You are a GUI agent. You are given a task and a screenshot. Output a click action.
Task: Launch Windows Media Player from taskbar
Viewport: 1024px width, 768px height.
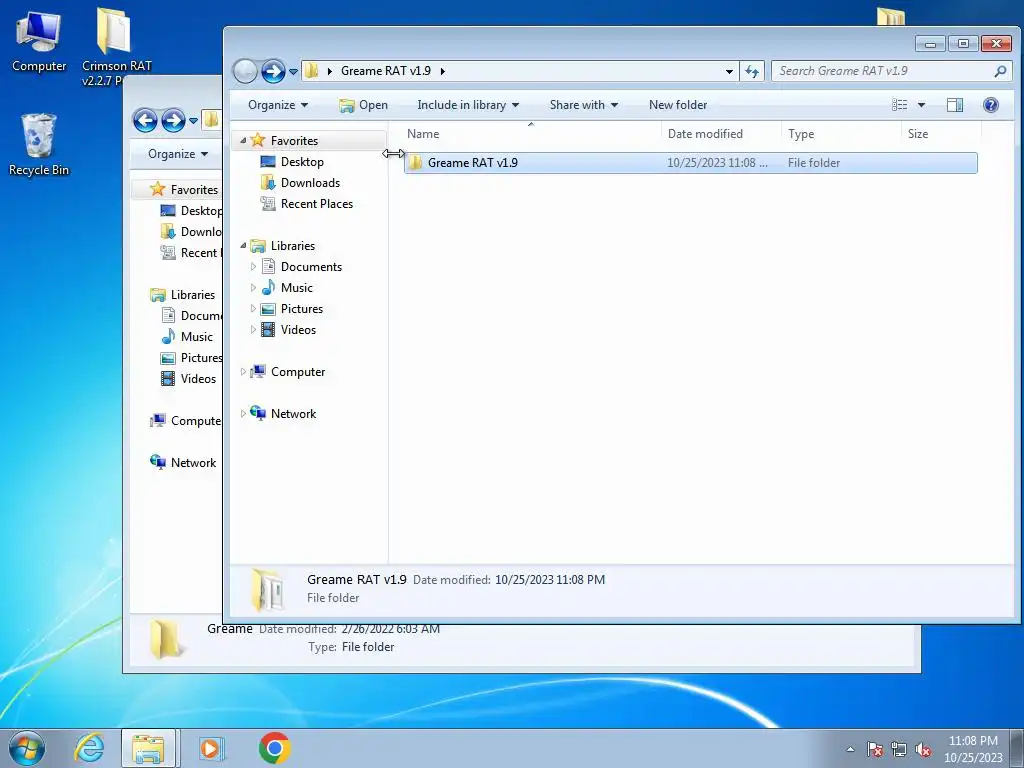[x=211, y=748]
